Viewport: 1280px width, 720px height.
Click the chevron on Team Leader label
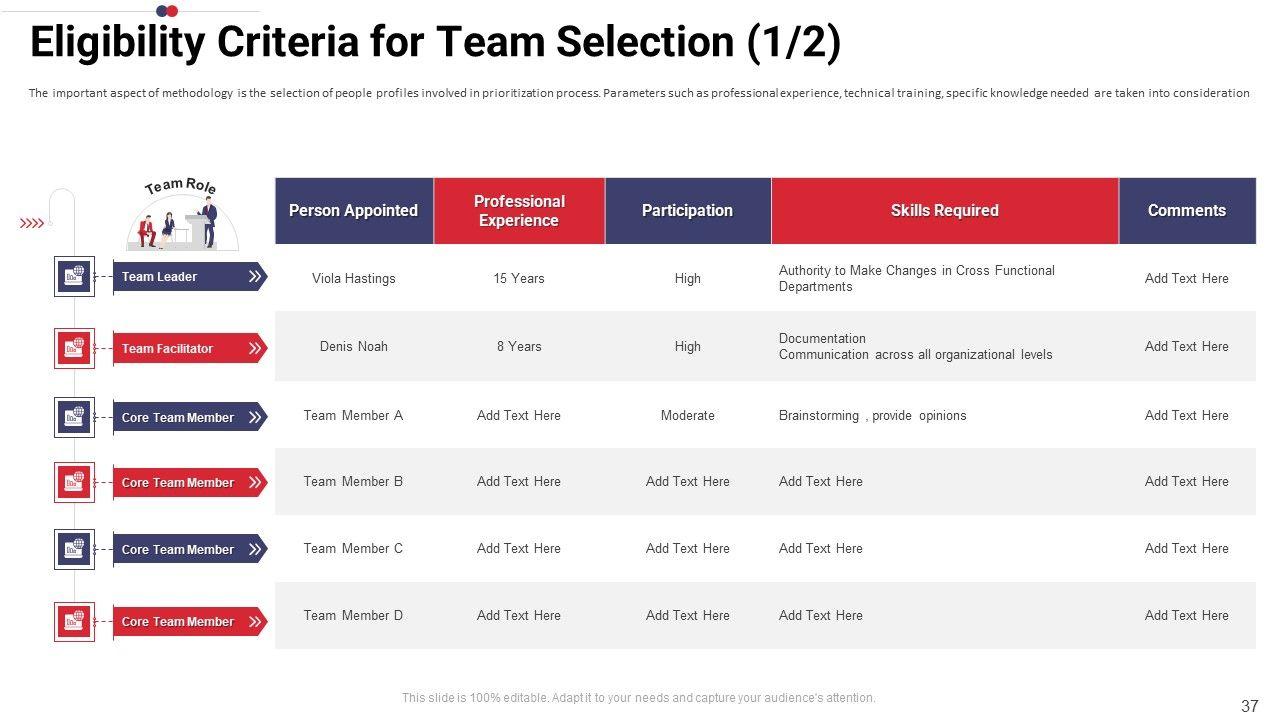[x=255, y=276]
